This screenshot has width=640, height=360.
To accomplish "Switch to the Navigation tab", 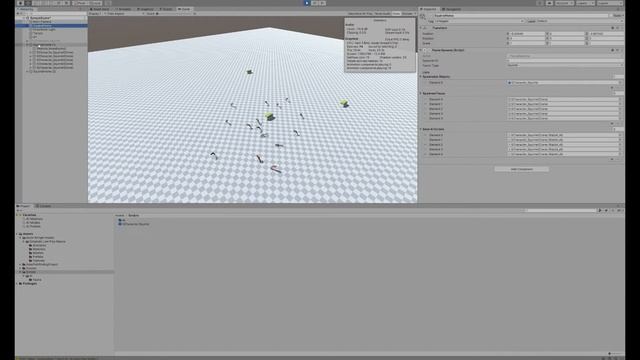I will [452, 9].
